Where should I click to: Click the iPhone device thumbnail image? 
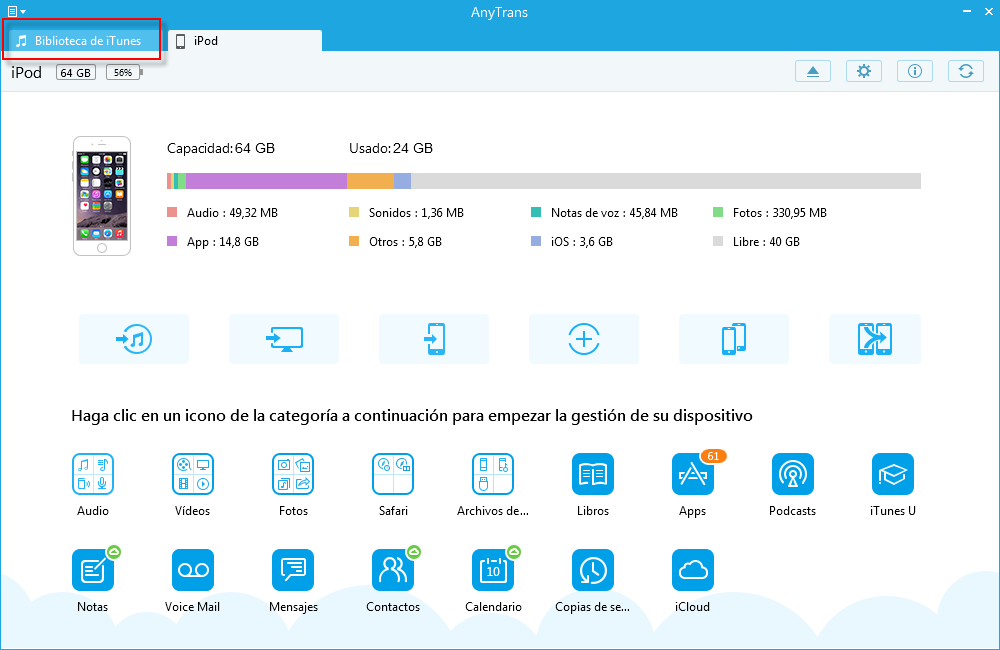point(102,196)
